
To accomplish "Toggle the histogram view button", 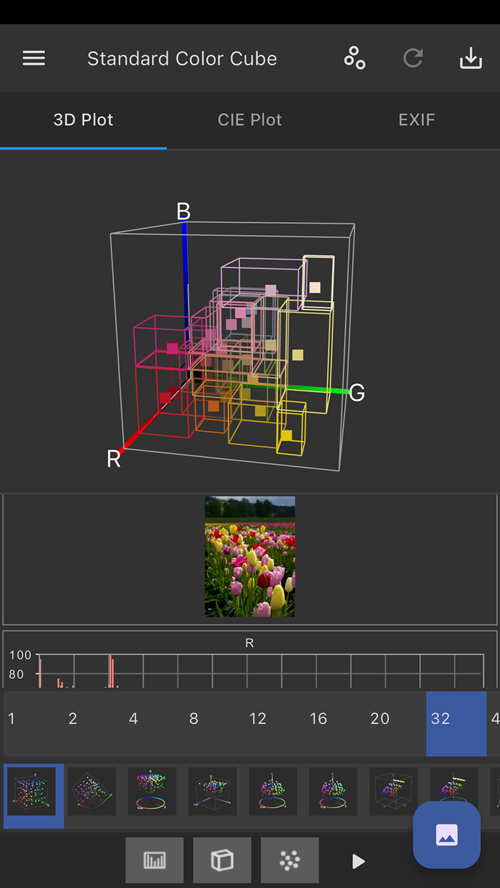I will [x=155, y=860].
